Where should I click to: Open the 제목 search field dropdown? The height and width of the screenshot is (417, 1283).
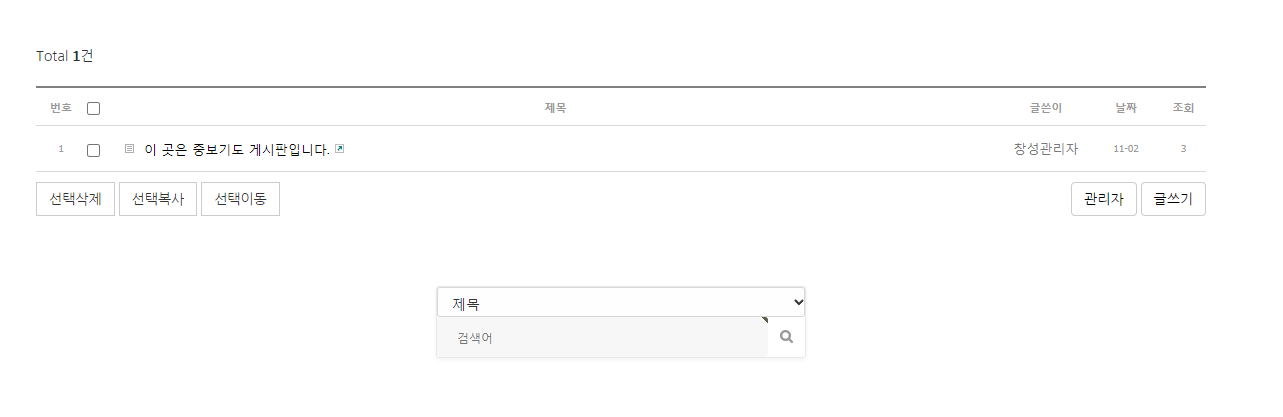click(621, 302)
